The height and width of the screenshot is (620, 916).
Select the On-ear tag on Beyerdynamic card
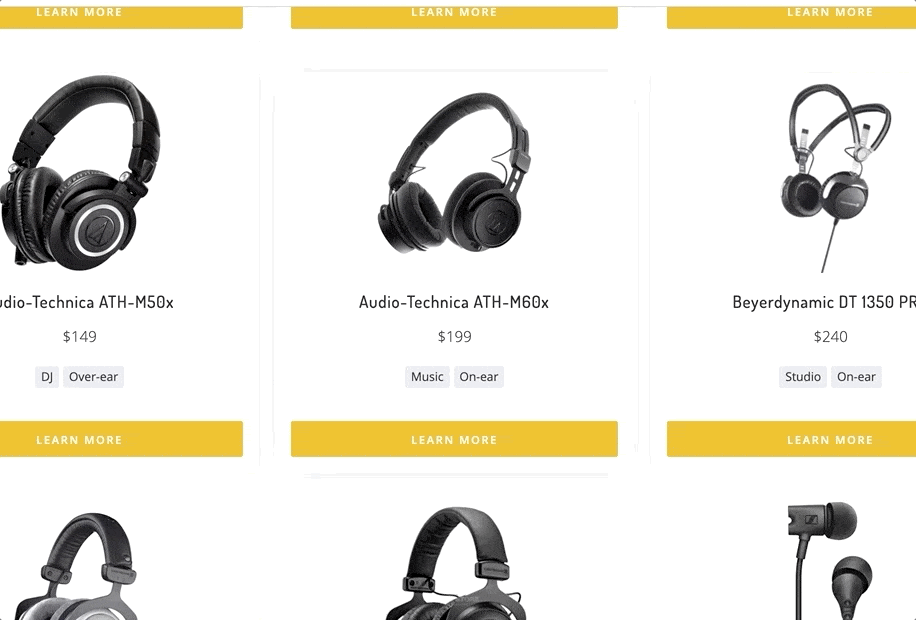[856, 377]
